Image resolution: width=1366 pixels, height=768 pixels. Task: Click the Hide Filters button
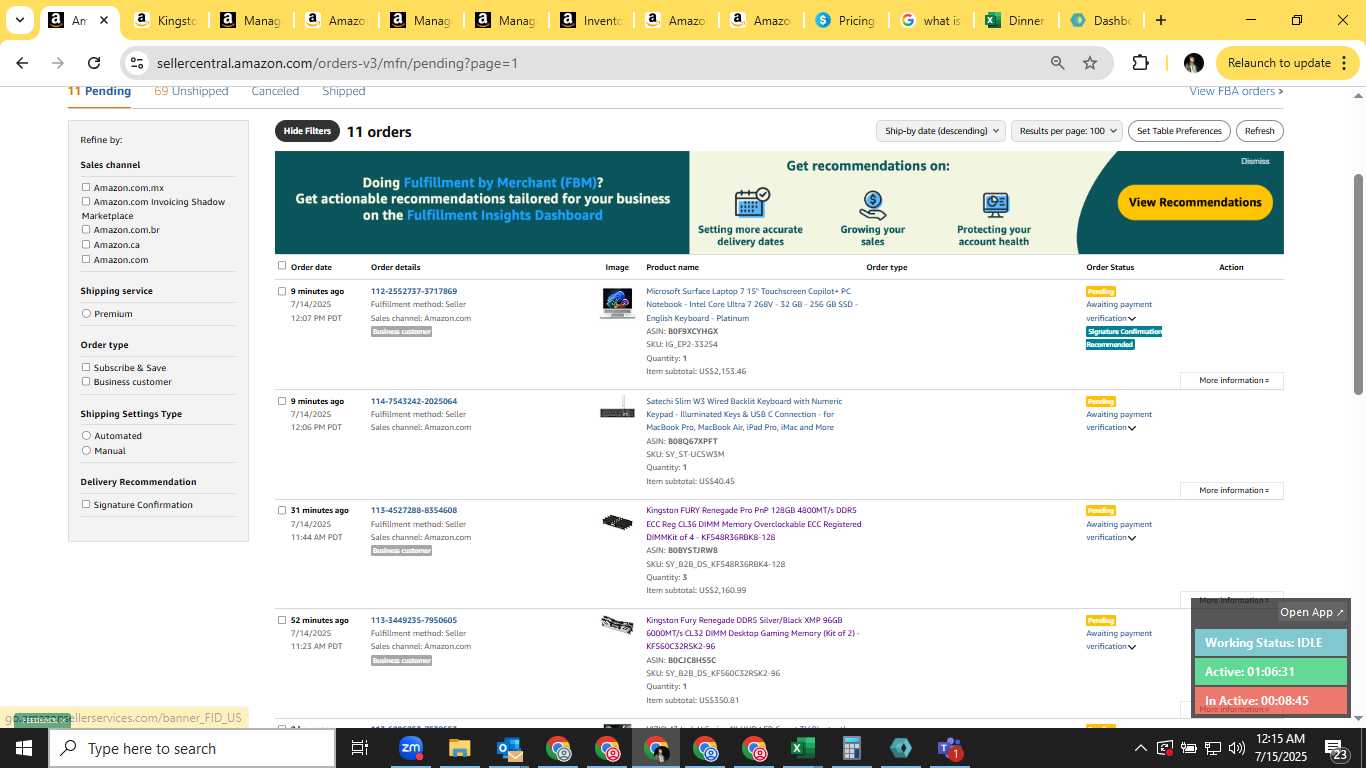[307, 131]
